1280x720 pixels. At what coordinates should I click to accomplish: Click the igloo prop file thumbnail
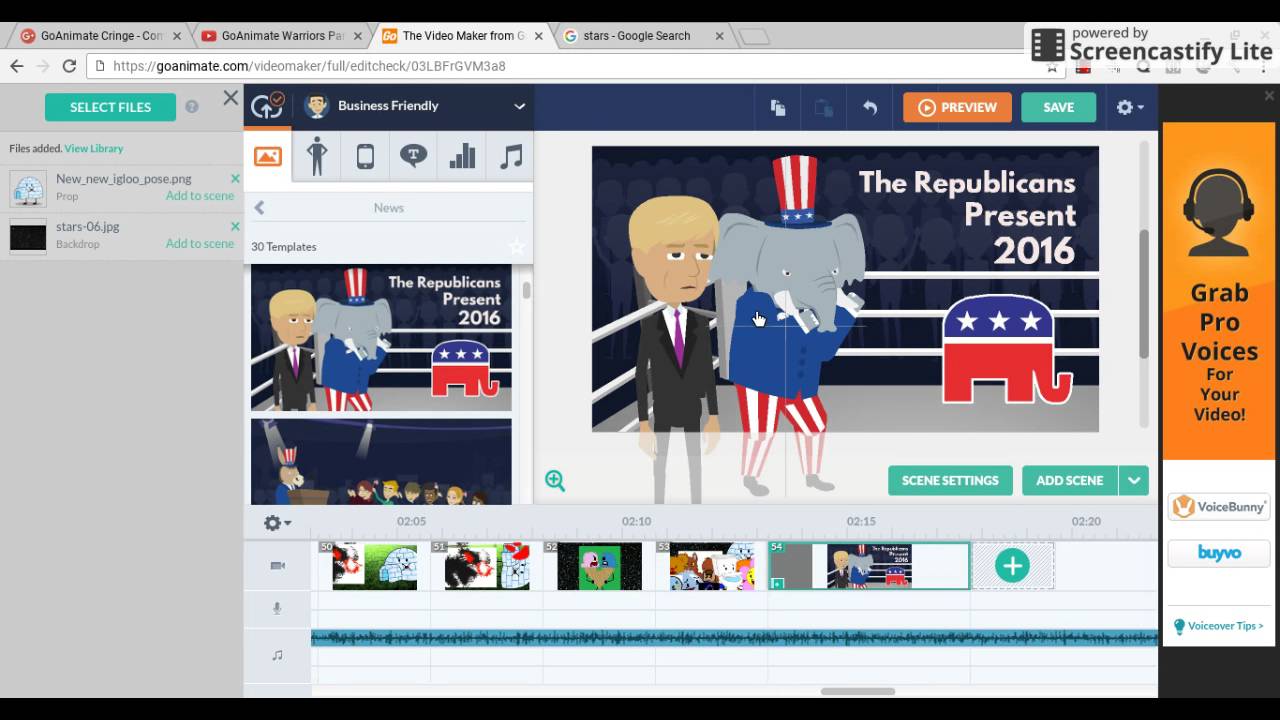click(28, 189)
